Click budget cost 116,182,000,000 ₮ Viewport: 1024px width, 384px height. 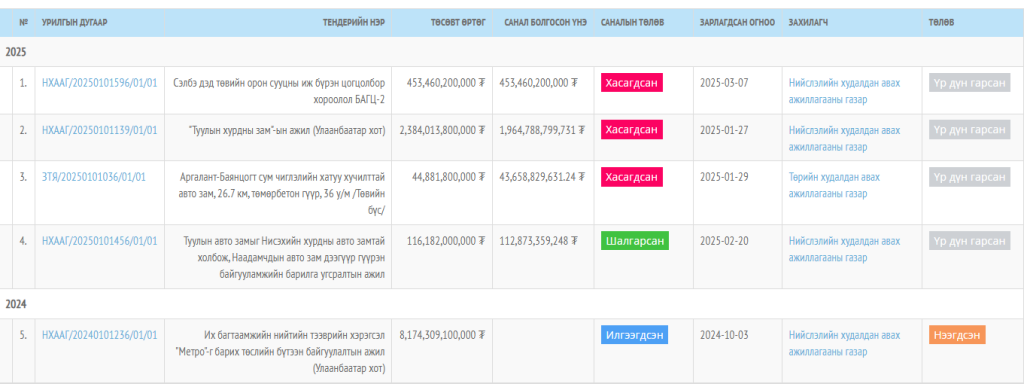pyautogui.click(x=446, y=241)
